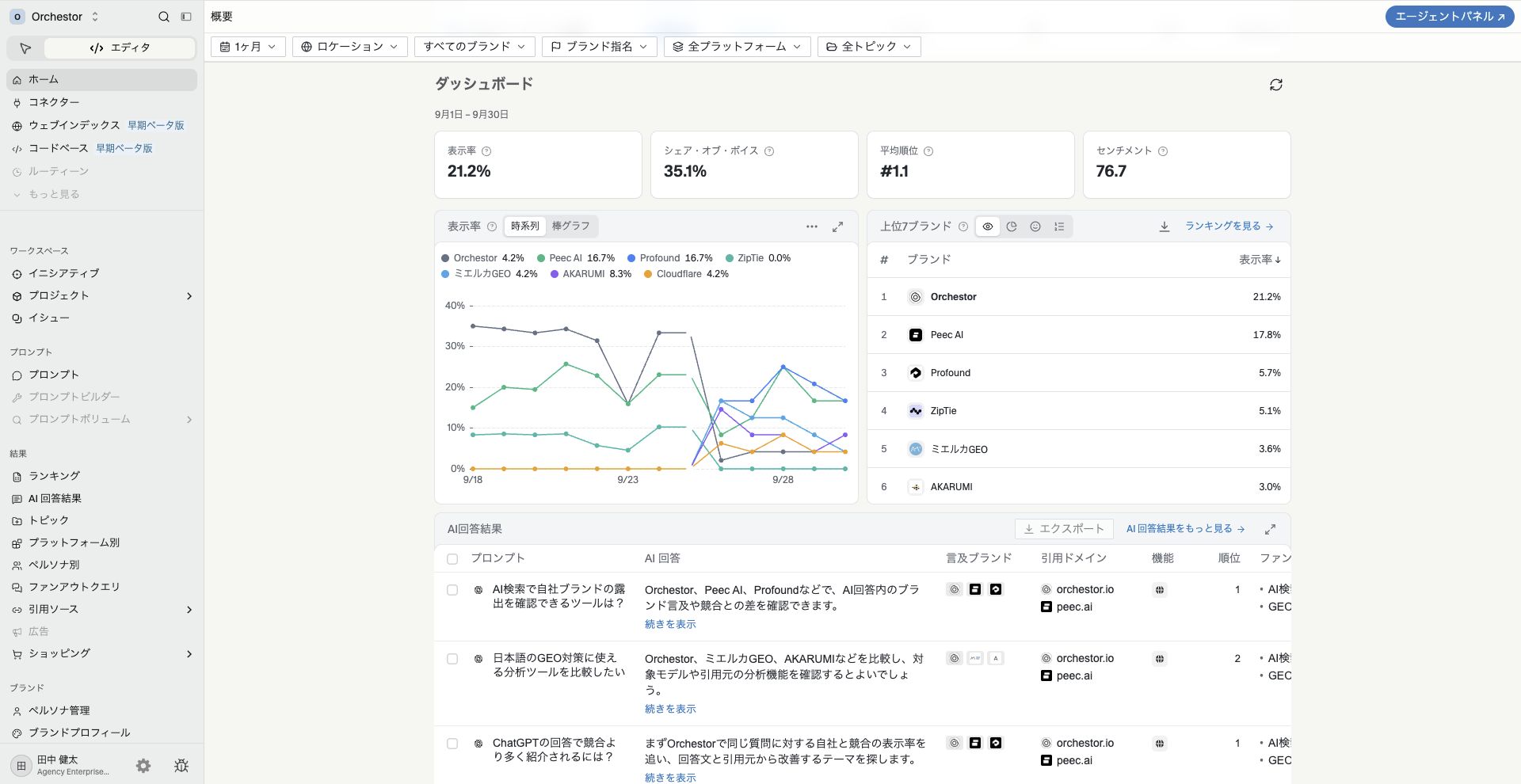Open the 全プラットフォーム filter dropdown
Image resolution: width=1521 pixels, height=784 pixels.
pos(737,47)
